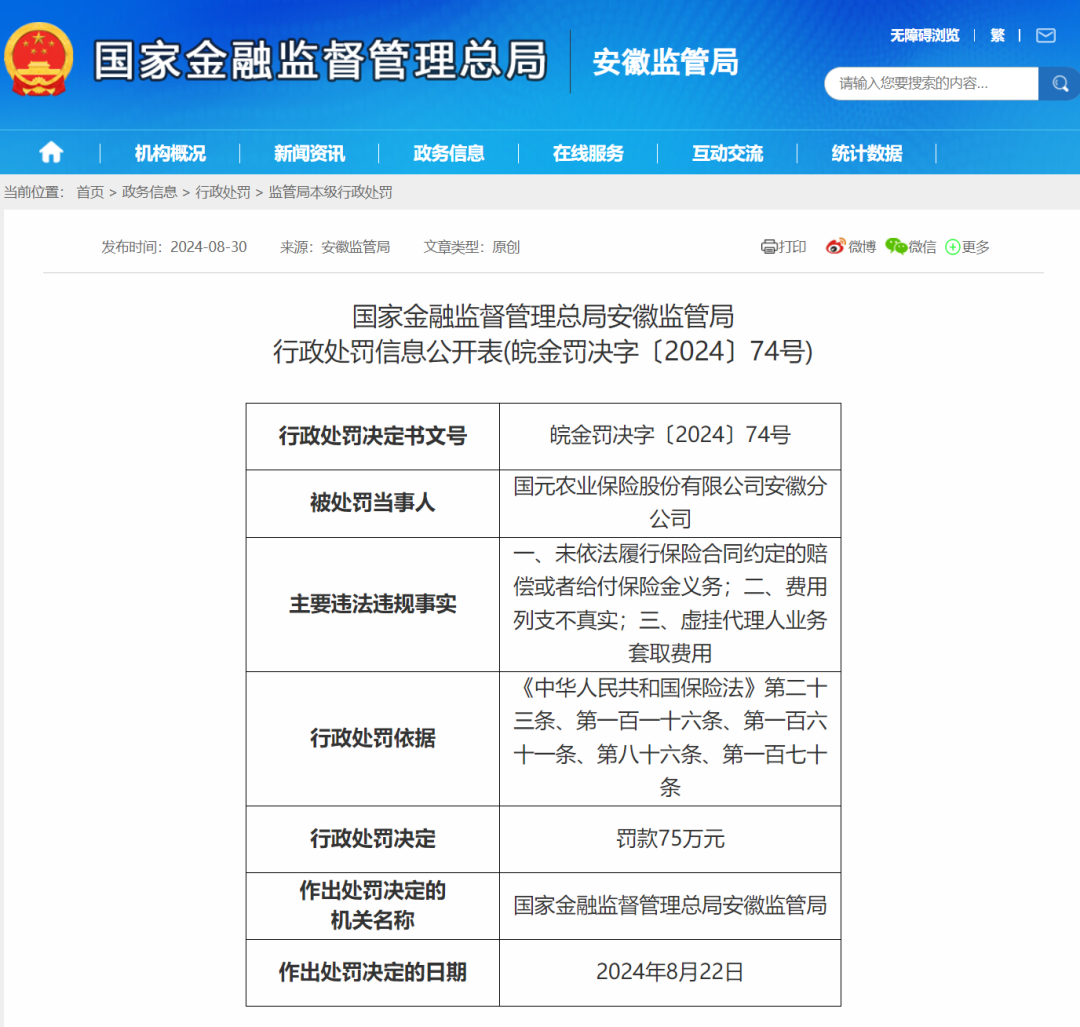The height and width of the screenshot is (1027, 1080).
Task: Open the mail envelope icon
Action: (x=1046, y=35)
